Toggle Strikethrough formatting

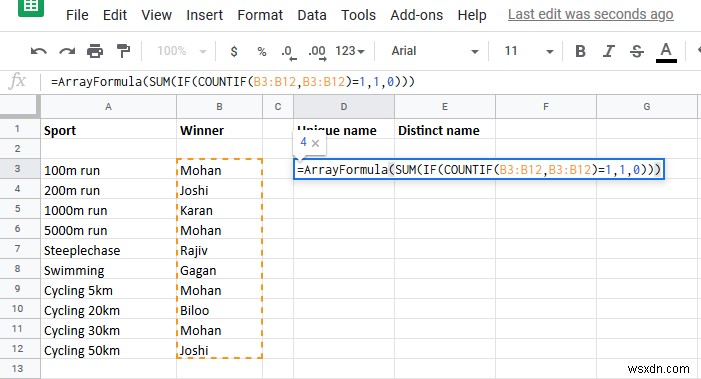tap(637, 51)
